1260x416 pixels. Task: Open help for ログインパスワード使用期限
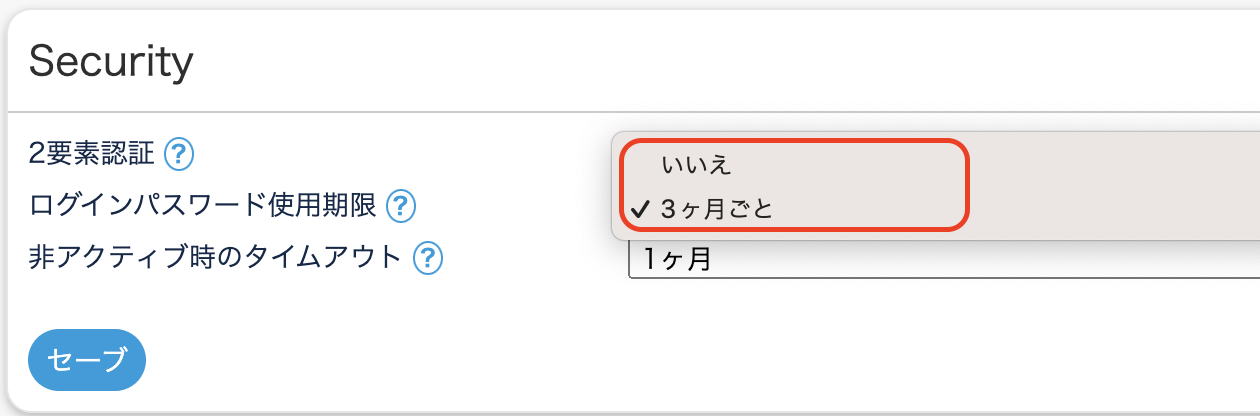tap(401, 206)
